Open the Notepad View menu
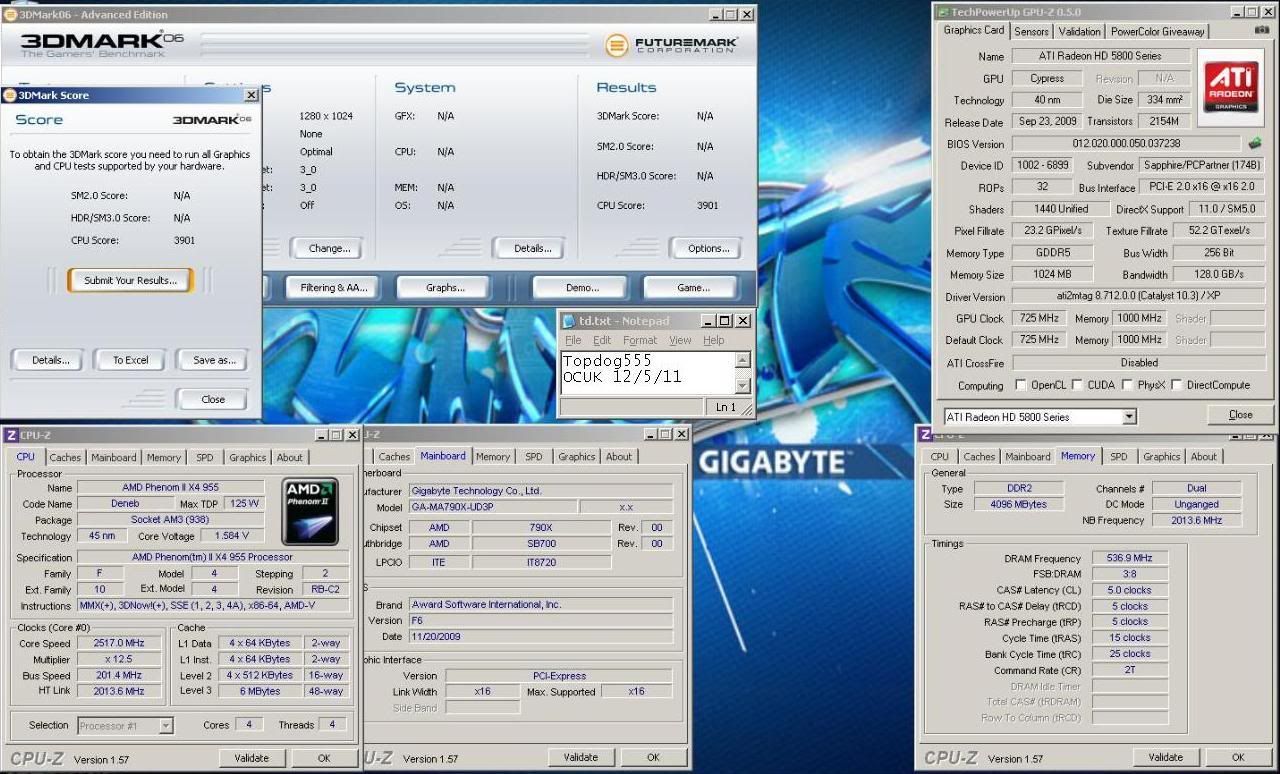The height and width of the screenshot is (774, 1280). [680, 340]
